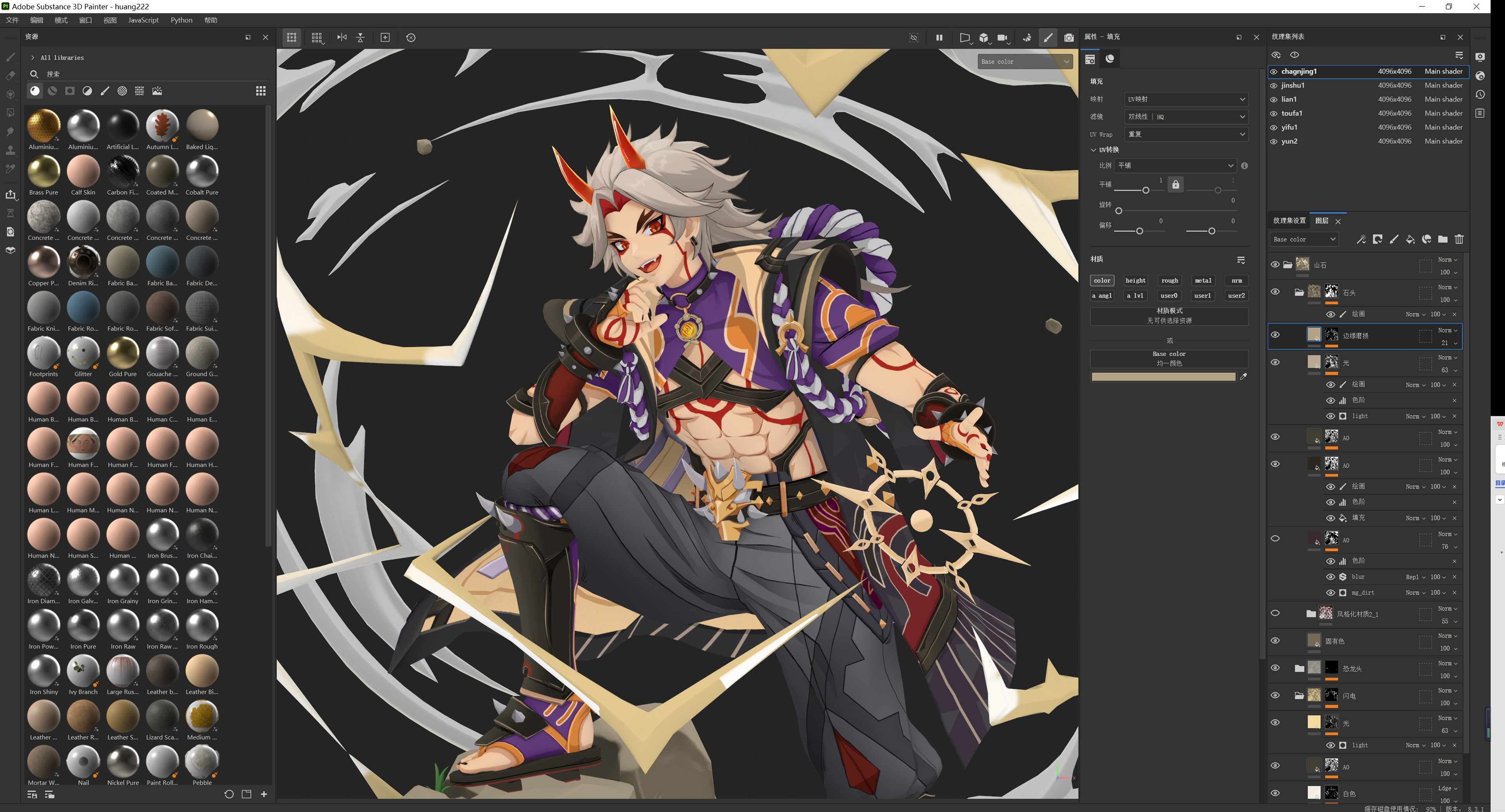Click the 3D cube view mode icon
The height and width of the screenshot is (812, 1505).
pyautogui.click(x=984, y=37)
